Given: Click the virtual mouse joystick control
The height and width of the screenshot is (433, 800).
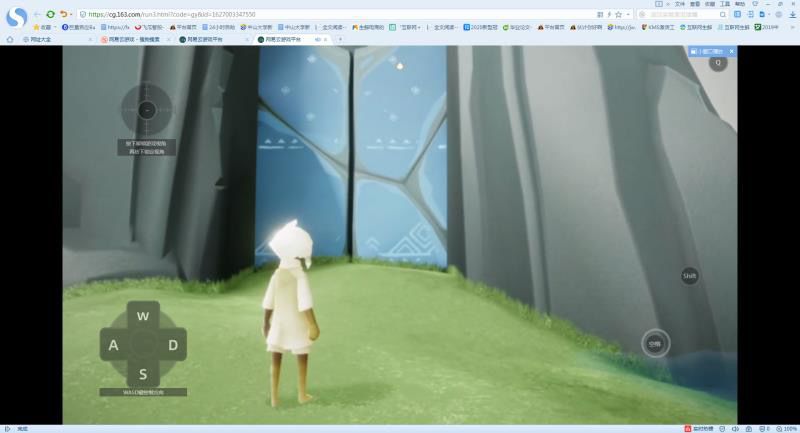Looking at the screenshot, I should 147,109.
